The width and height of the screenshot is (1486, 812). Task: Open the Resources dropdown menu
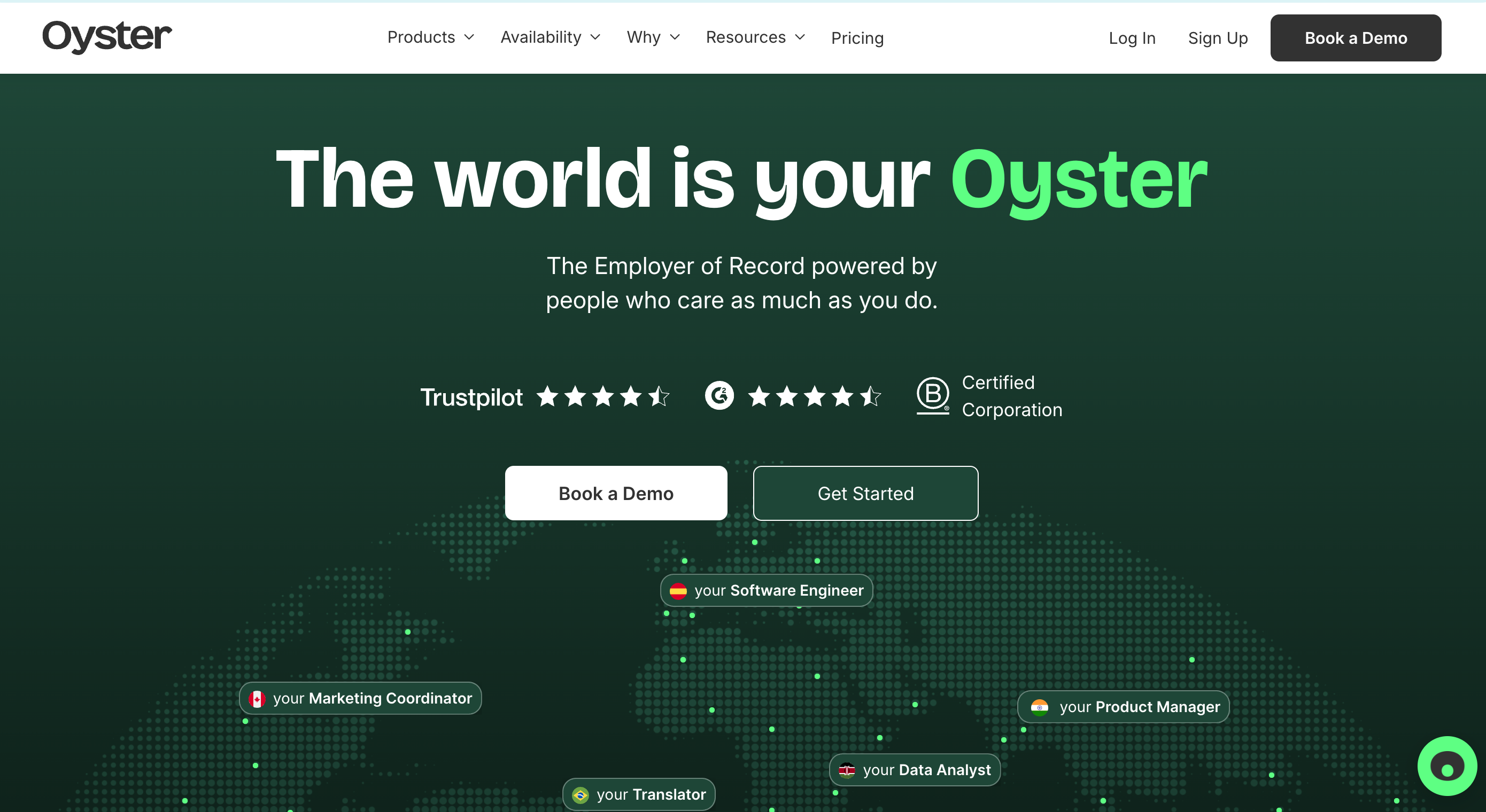click(x=755, y=37)
